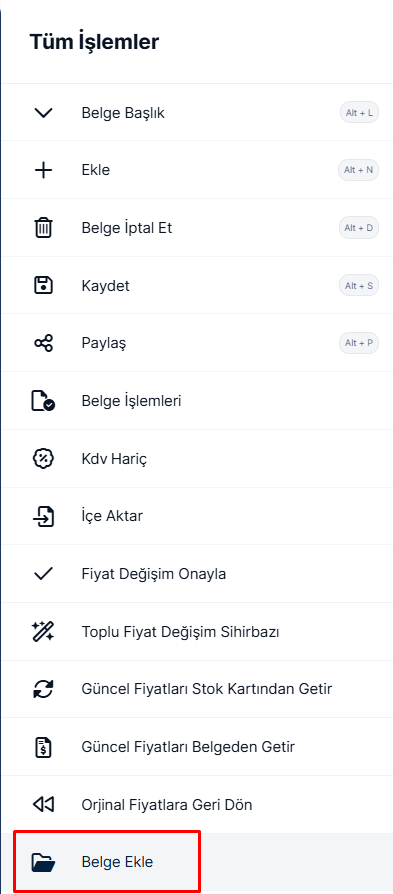
Task: Click the Belge İşlemleri document-check icon
Action: (x=43, y=401)
